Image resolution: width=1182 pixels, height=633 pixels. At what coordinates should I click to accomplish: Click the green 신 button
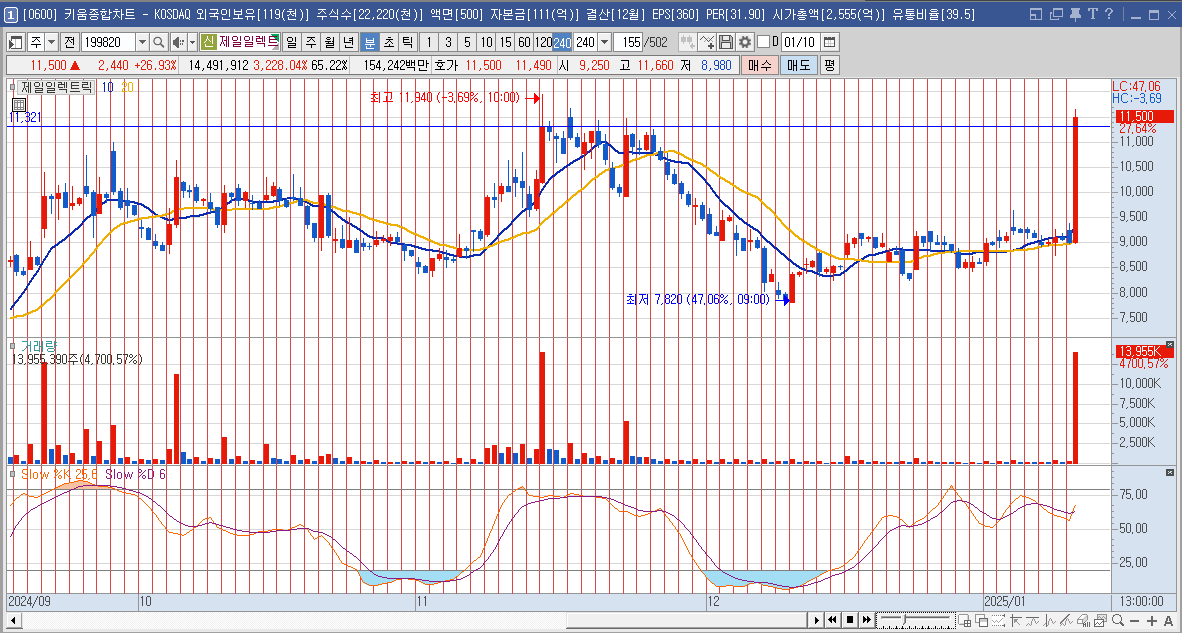pos(209,42)
